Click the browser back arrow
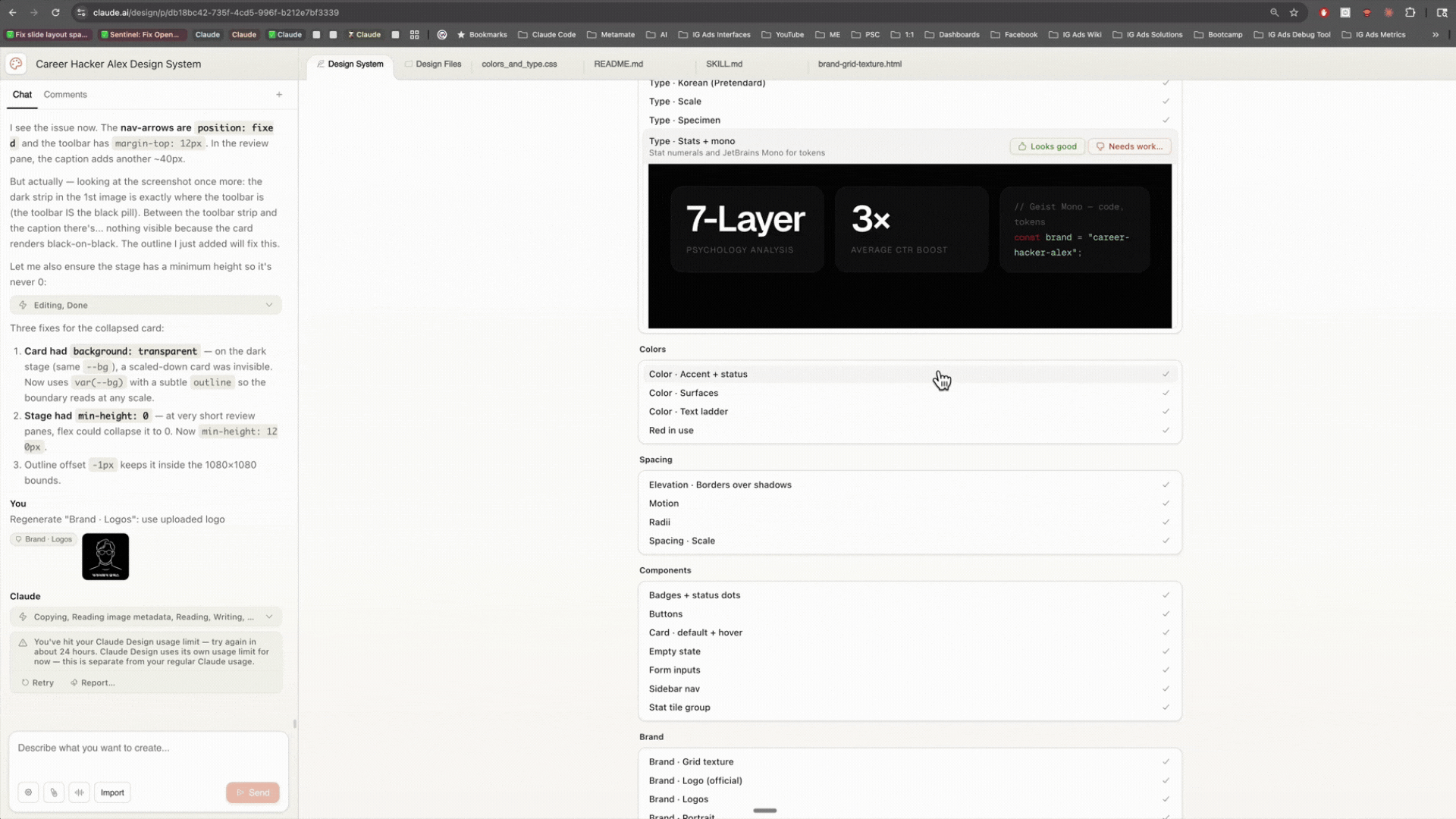Screen dimensions: 1456x819 click(12, 12)
